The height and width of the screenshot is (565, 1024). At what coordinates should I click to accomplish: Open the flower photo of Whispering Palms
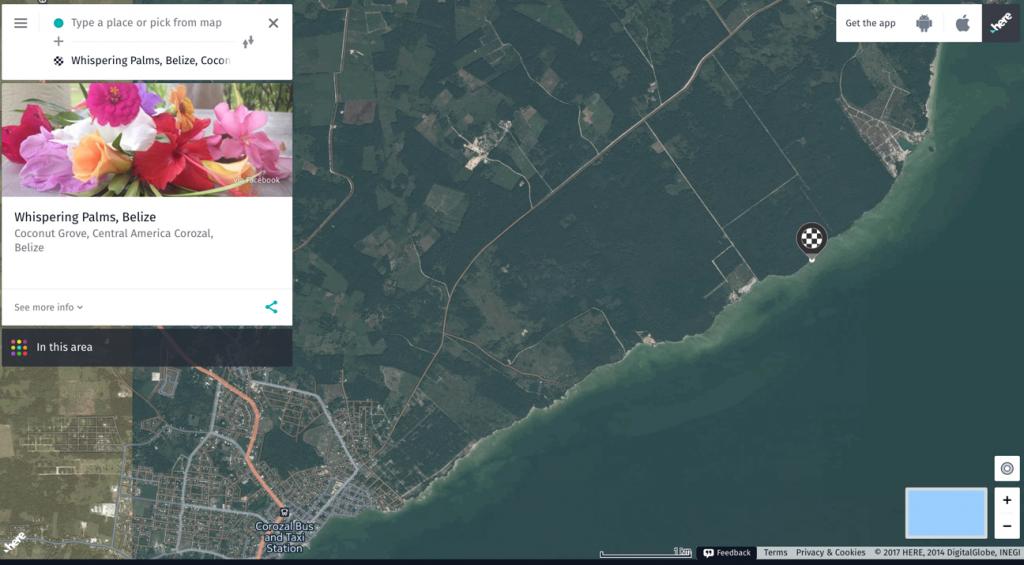[x=147, y=139]
